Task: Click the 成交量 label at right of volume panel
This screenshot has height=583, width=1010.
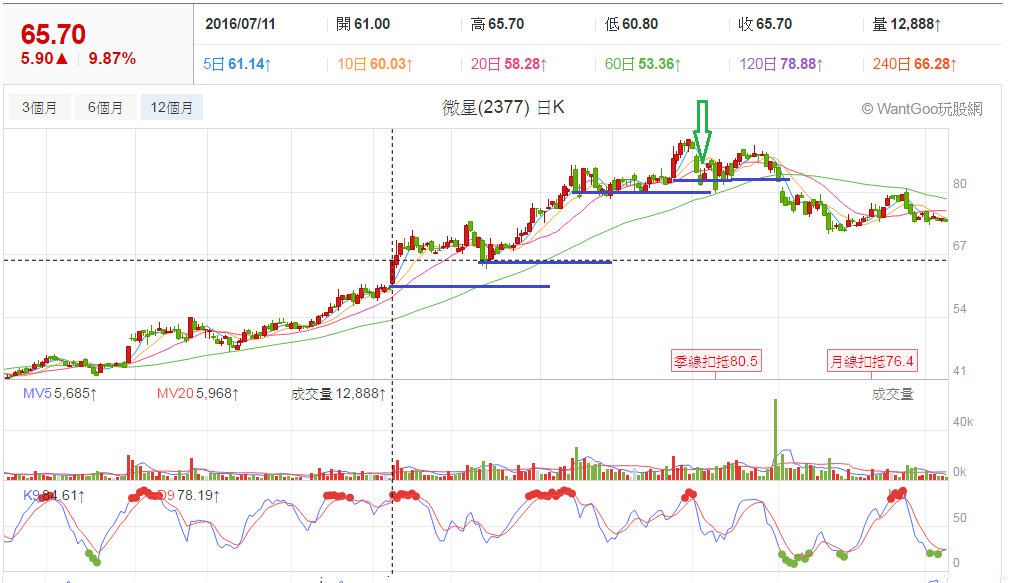Action: point(893,394)
